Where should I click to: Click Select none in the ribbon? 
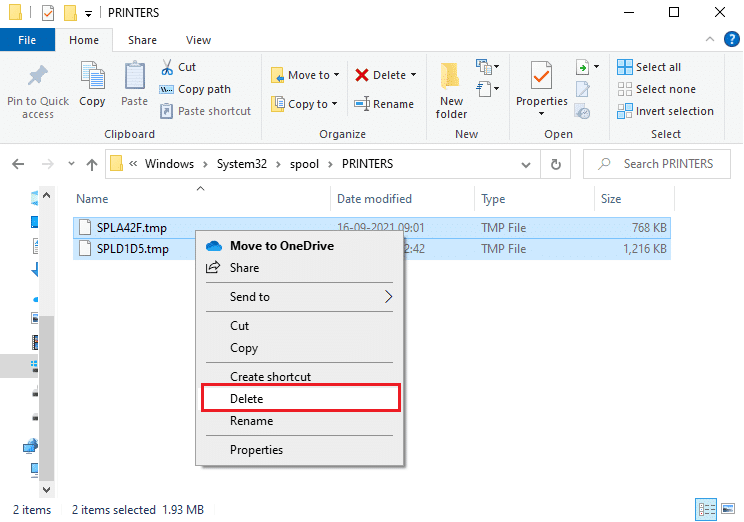(x=657, y=89)
